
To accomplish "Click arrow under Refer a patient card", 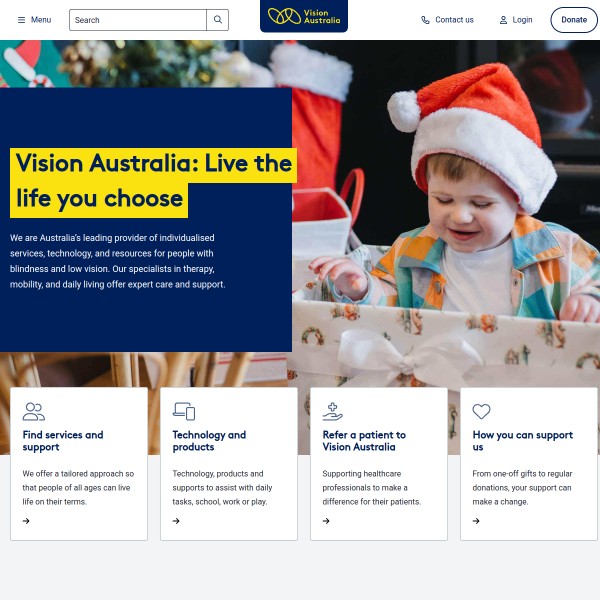I will (x=326, y=521).
